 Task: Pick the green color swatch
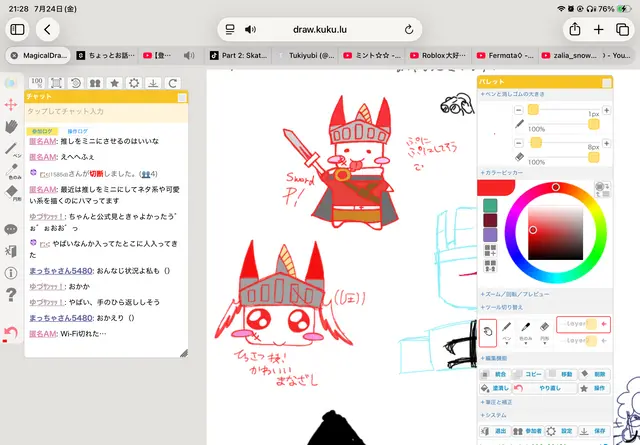tap(490, 205)
